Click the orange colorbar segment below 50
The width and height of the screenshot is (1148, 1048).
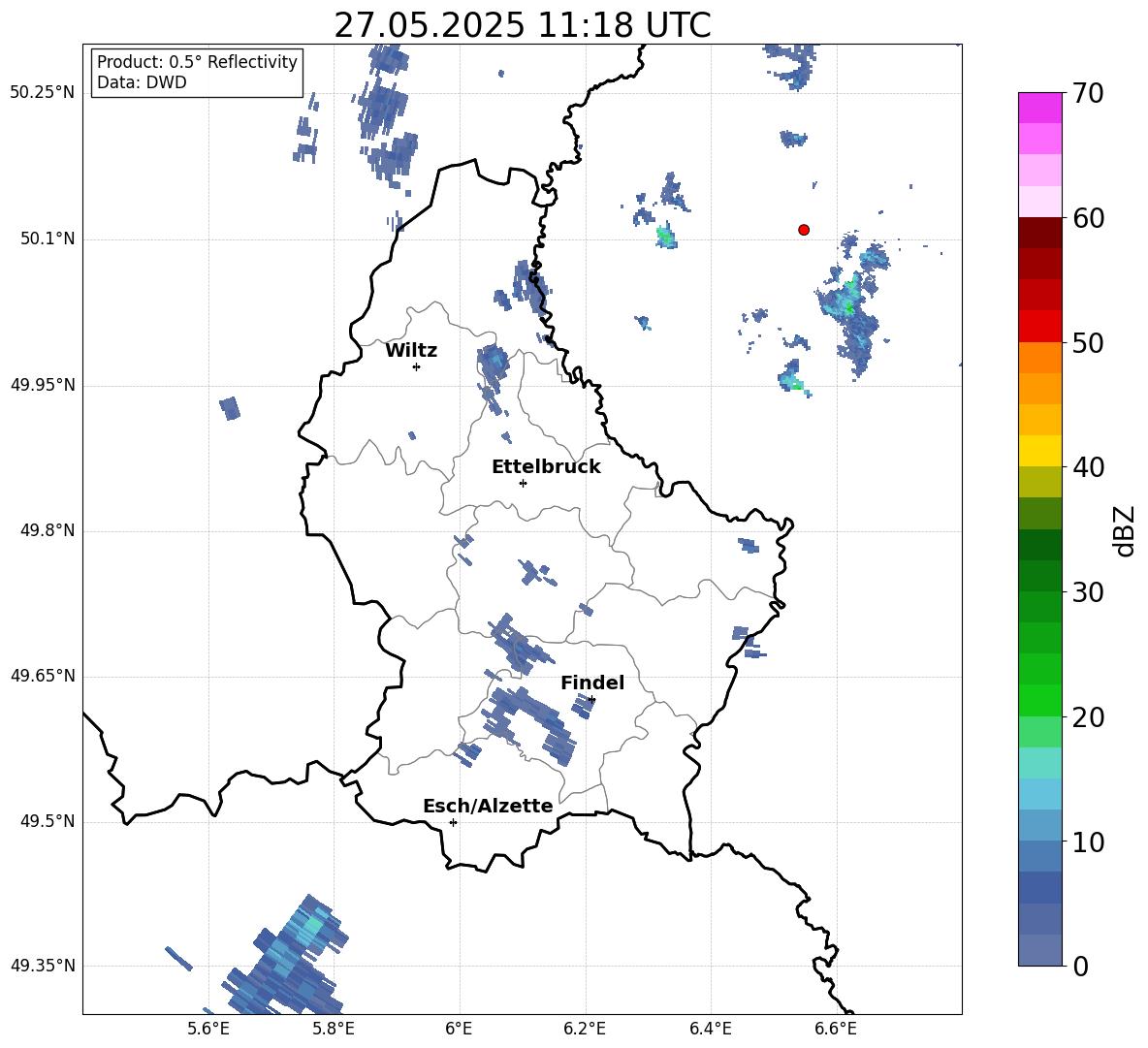tap(1039, 357)
